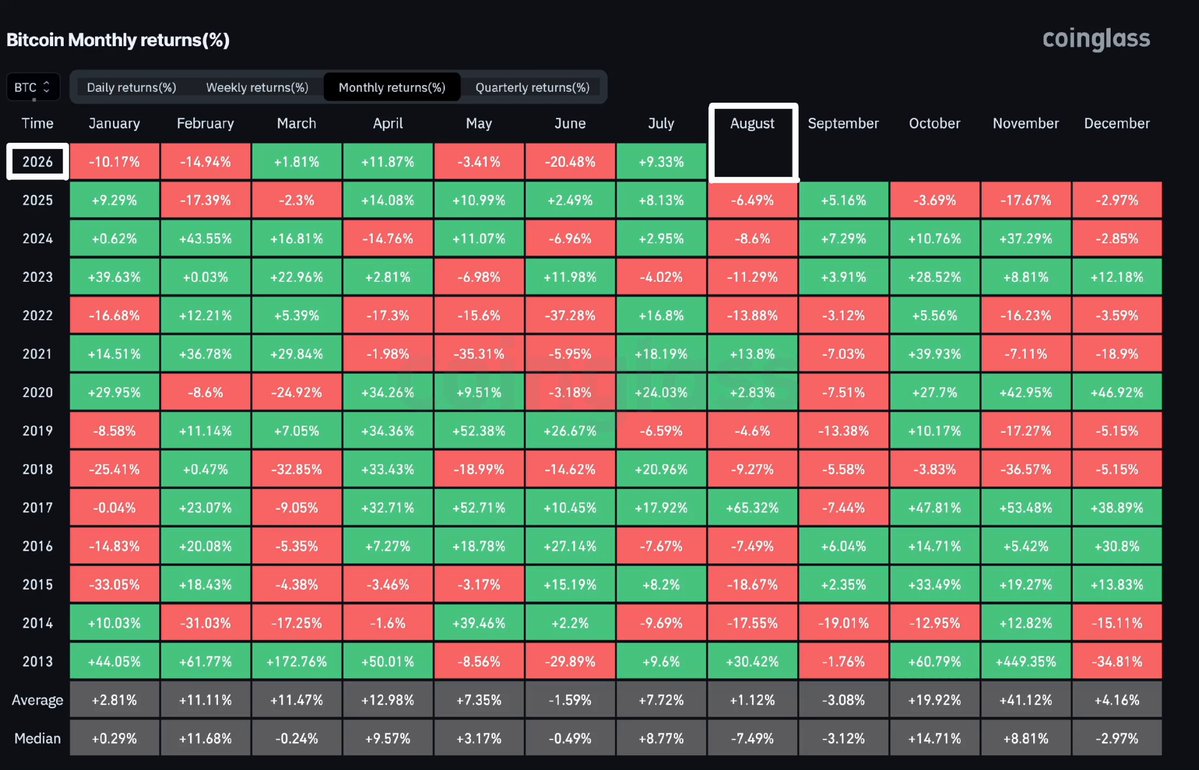Click the 2019 May cell showing +52.38%
This screenshot has height=770, width=1199.
coord(479,431)
